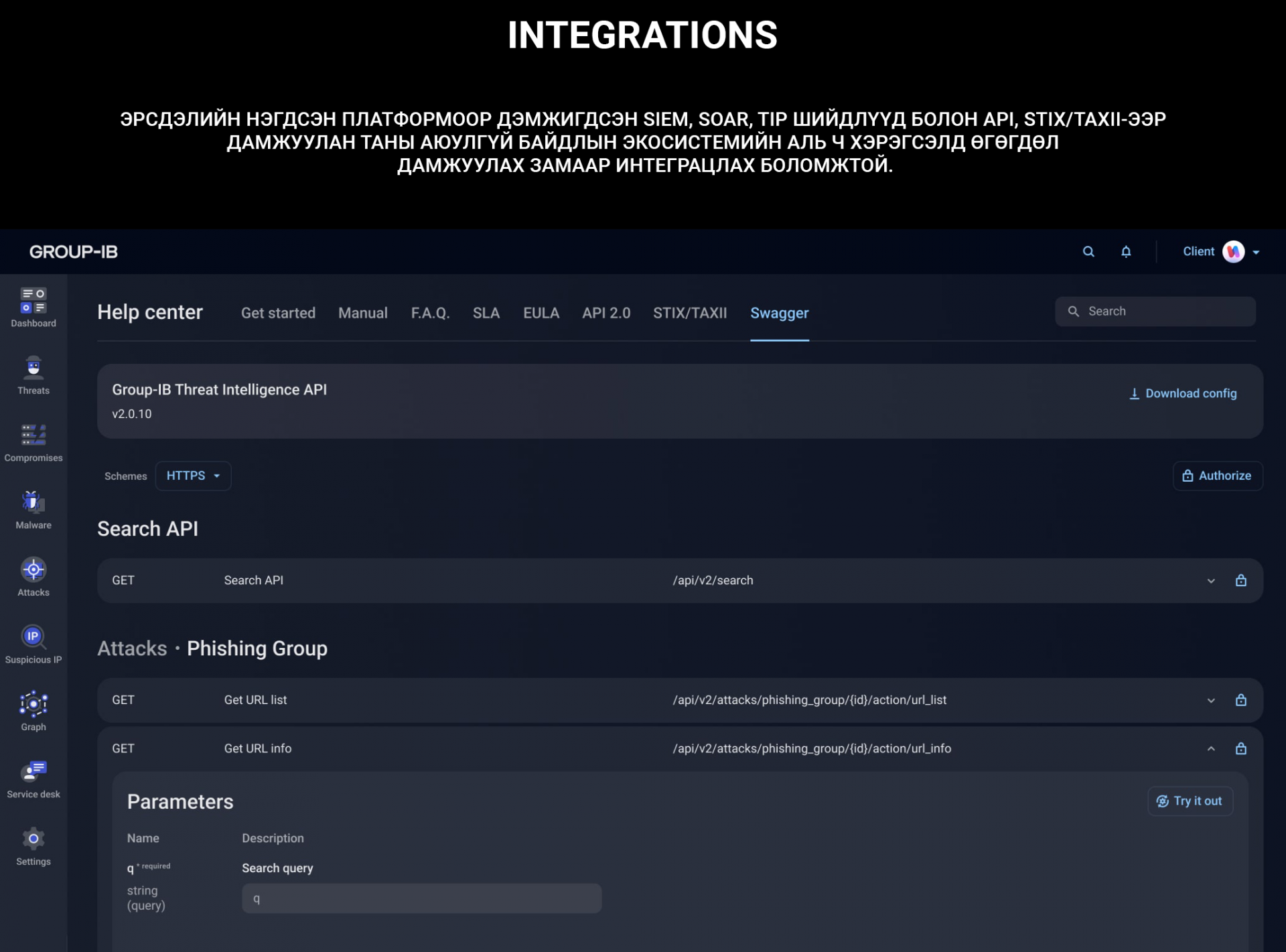Toggle lock icon on Search API row
The height and width of the screenshot is (952, 1286).
pyautogui.click(x=1240, y=581)
